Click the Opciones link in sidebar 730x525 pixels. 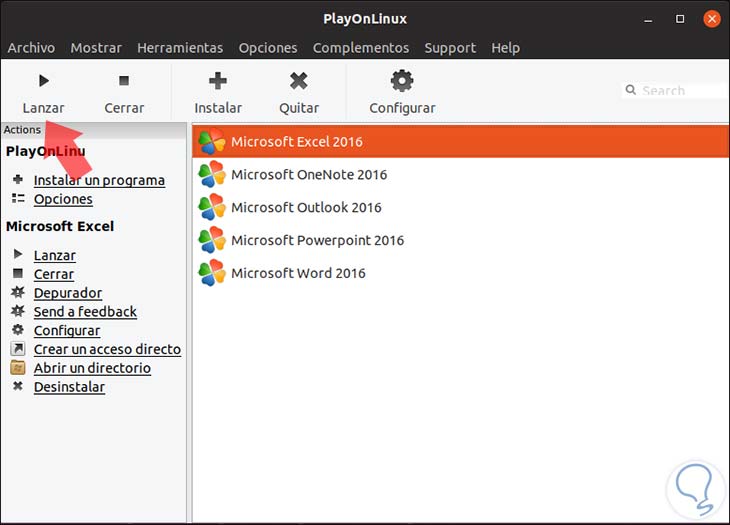click(x=63, y=199)
